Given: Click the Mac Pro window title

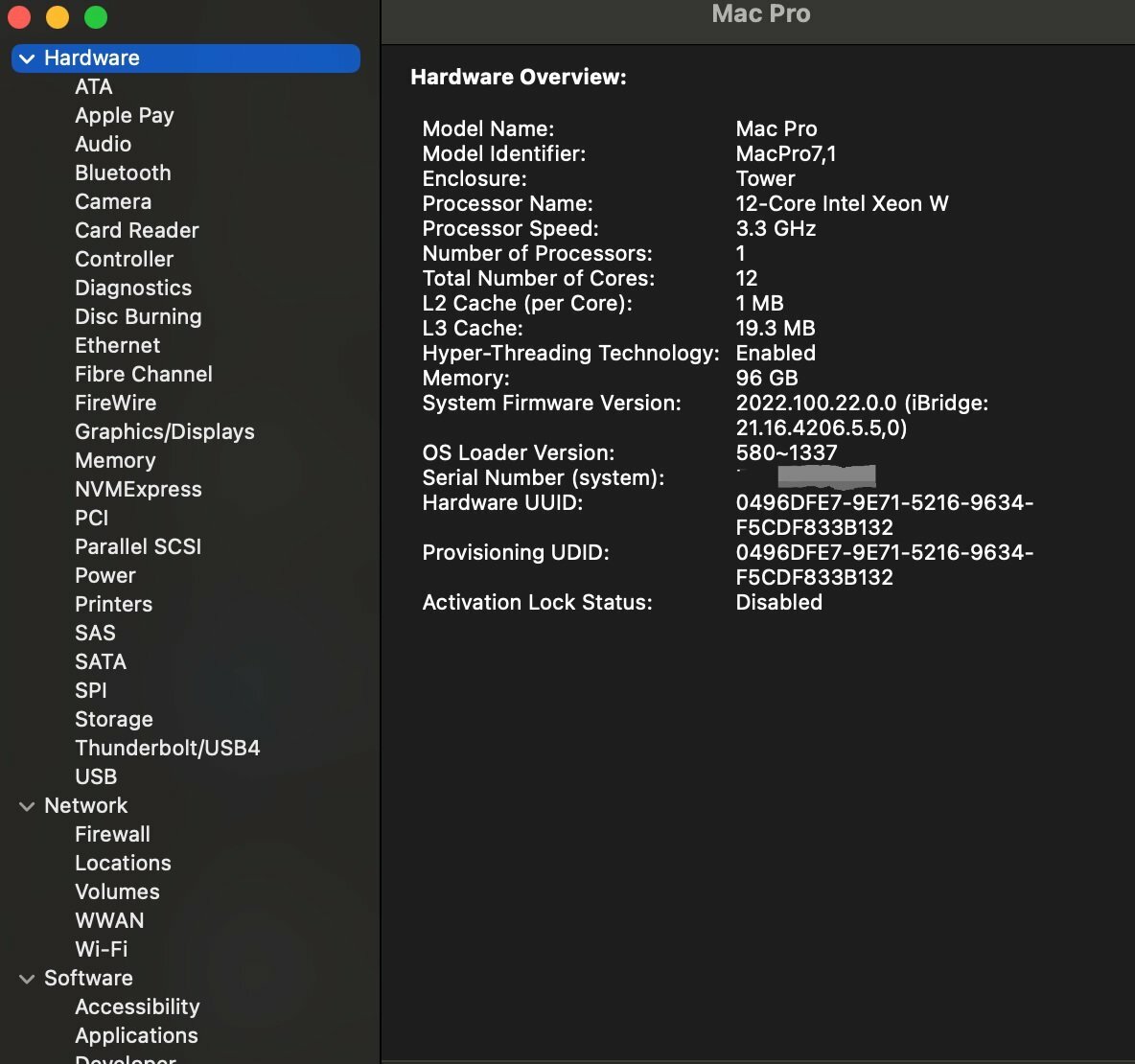Looking at the screenshot, I should [761, 13].
